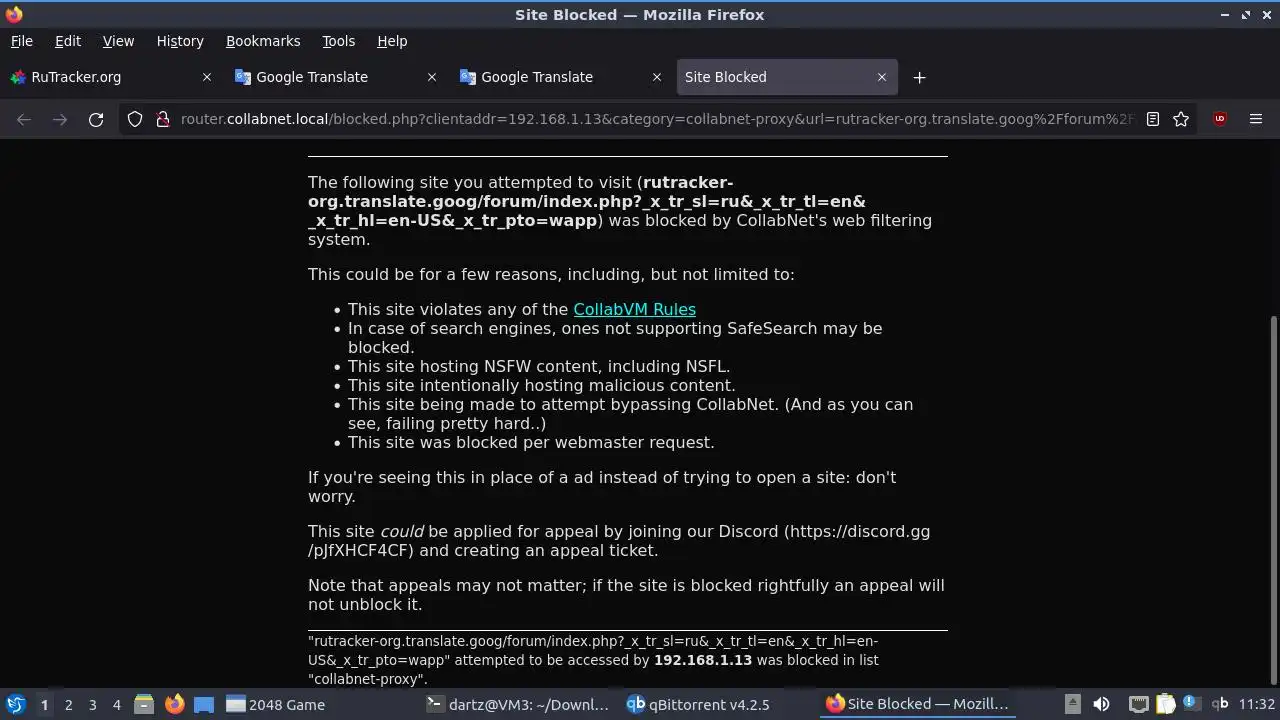1280x720 pixels.
Task: Select the Site Blocked tab
Action: 785,77
